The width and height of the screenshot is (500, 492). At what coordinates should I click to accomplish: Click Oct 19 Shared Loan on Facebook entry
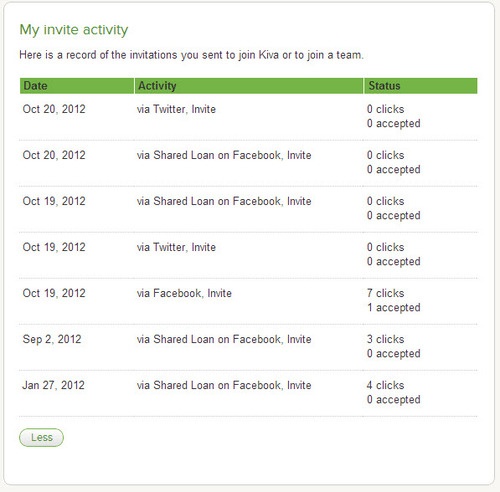pos(224,201)
